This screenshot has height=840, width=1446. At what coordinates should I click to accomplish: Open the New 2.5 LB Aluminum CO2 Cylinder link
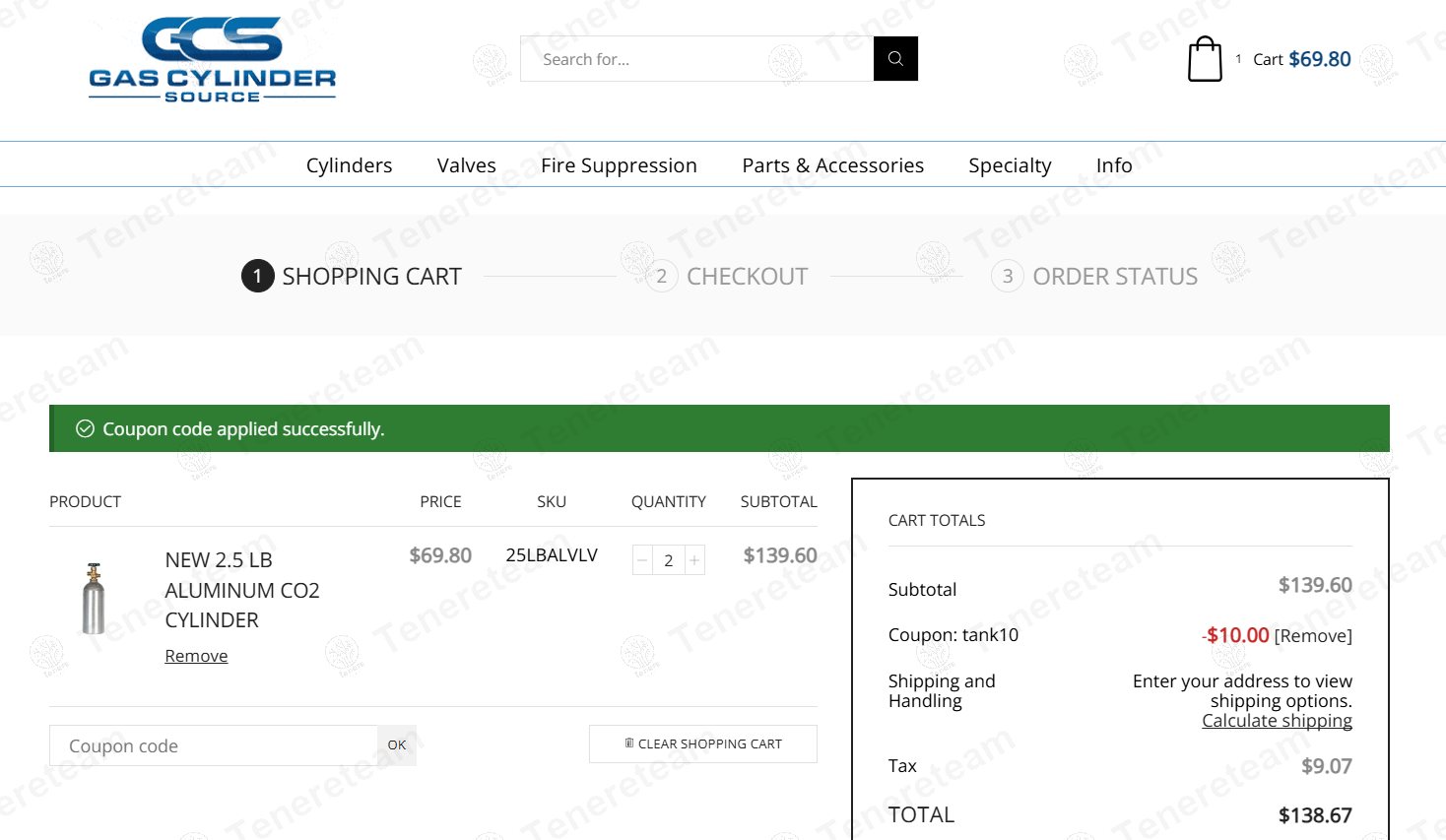(242, 590)
